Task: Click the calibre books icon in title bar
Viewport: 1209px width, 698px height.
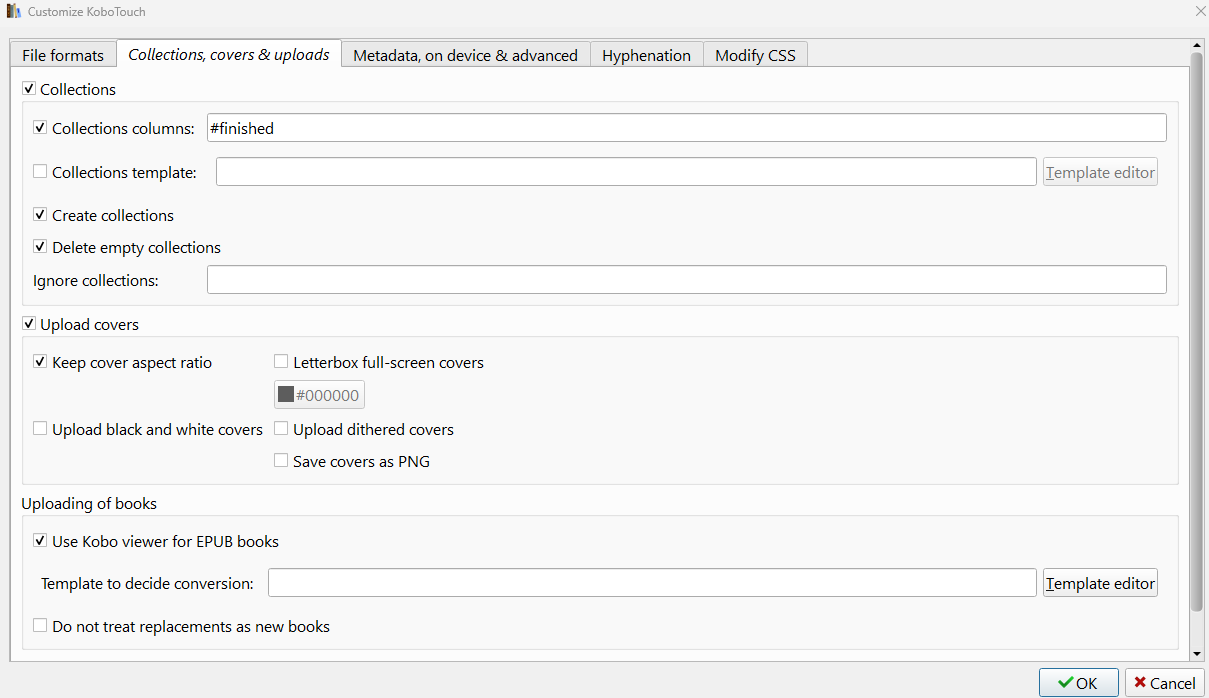Action: (x=14, y=11)
